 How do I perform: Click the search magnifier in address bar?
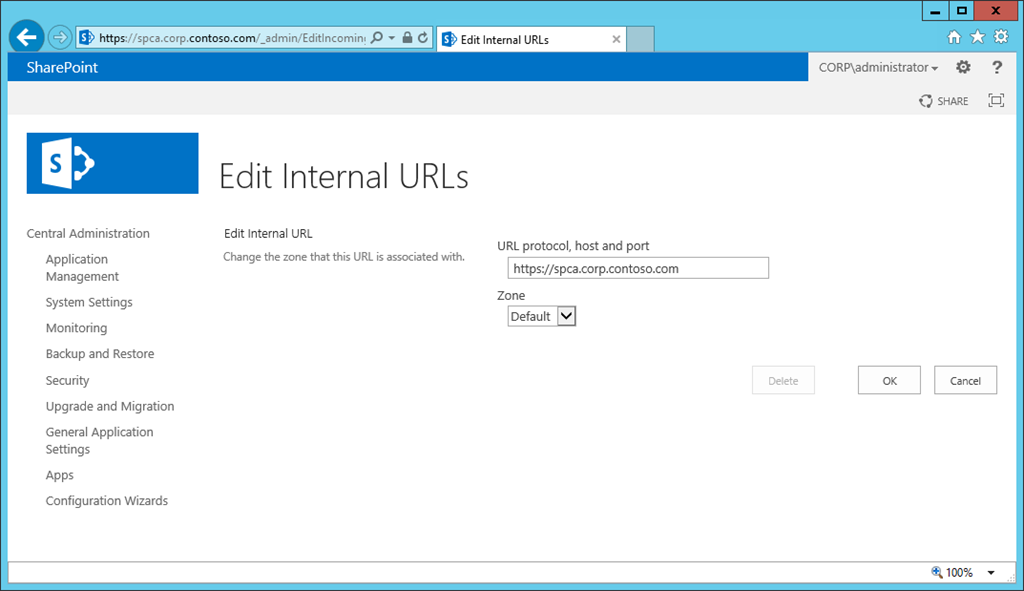(377, 38)
